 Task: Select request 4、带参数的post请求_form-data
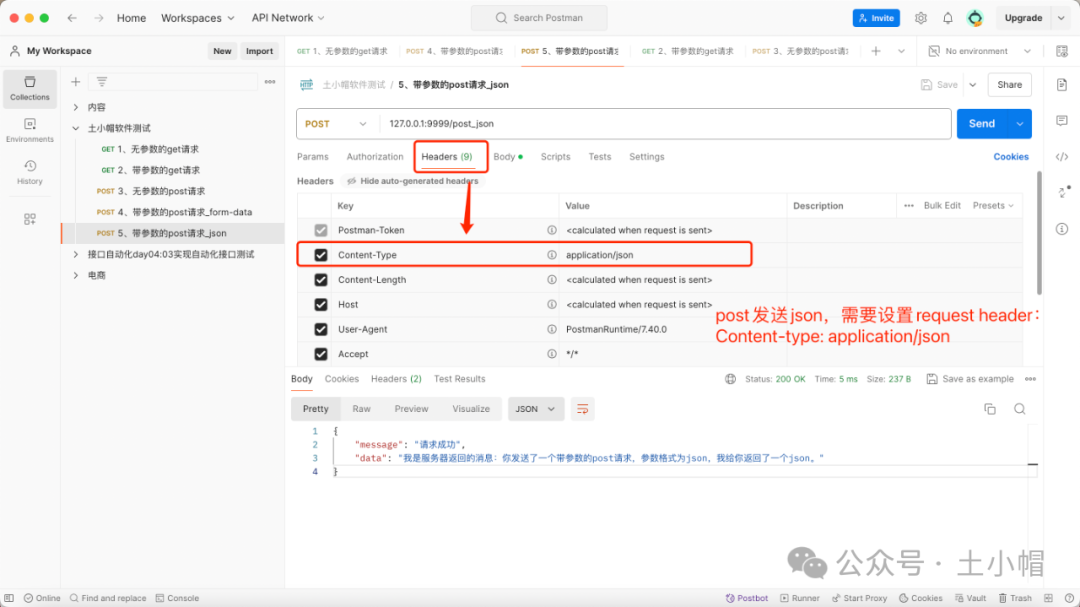click(x=172, y=212)
